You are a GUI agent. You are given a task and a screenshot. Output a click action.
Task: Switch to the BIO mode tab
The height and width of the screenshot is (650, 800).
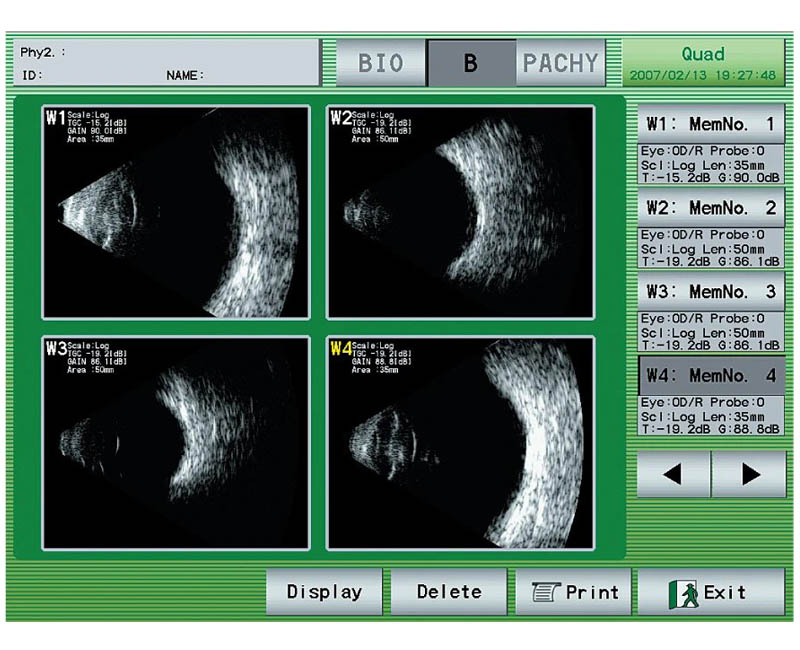(x=381, y=63)
